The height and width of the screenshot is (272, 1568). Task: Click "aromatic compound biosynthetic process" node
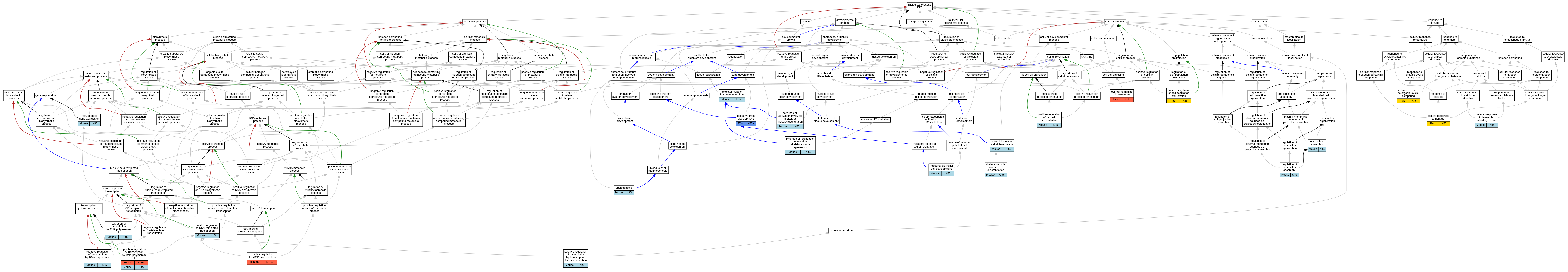click(x=321, y=75)
